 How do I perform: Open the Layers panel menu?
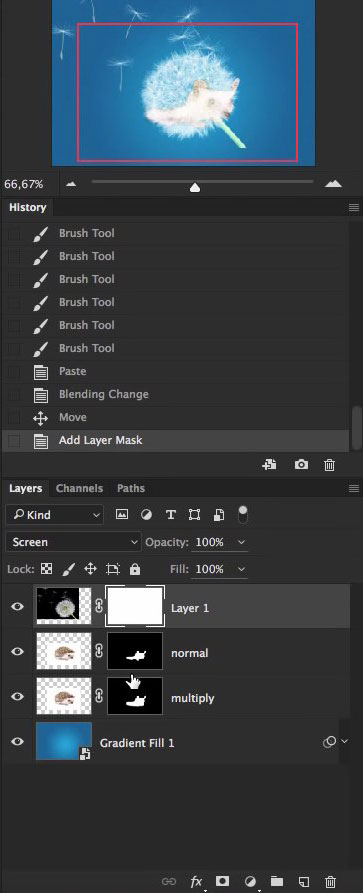[x=354, y=489]
